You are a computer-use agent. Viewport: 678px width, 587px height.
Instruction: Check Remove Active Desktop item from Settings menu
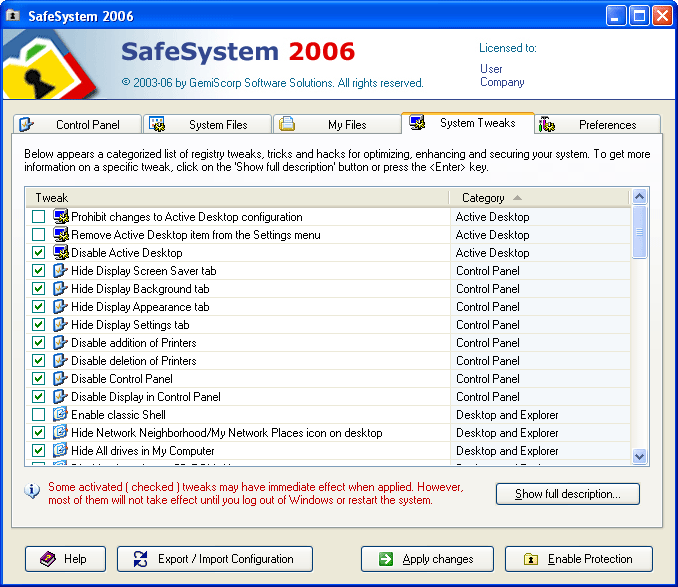tap(38, 235)
